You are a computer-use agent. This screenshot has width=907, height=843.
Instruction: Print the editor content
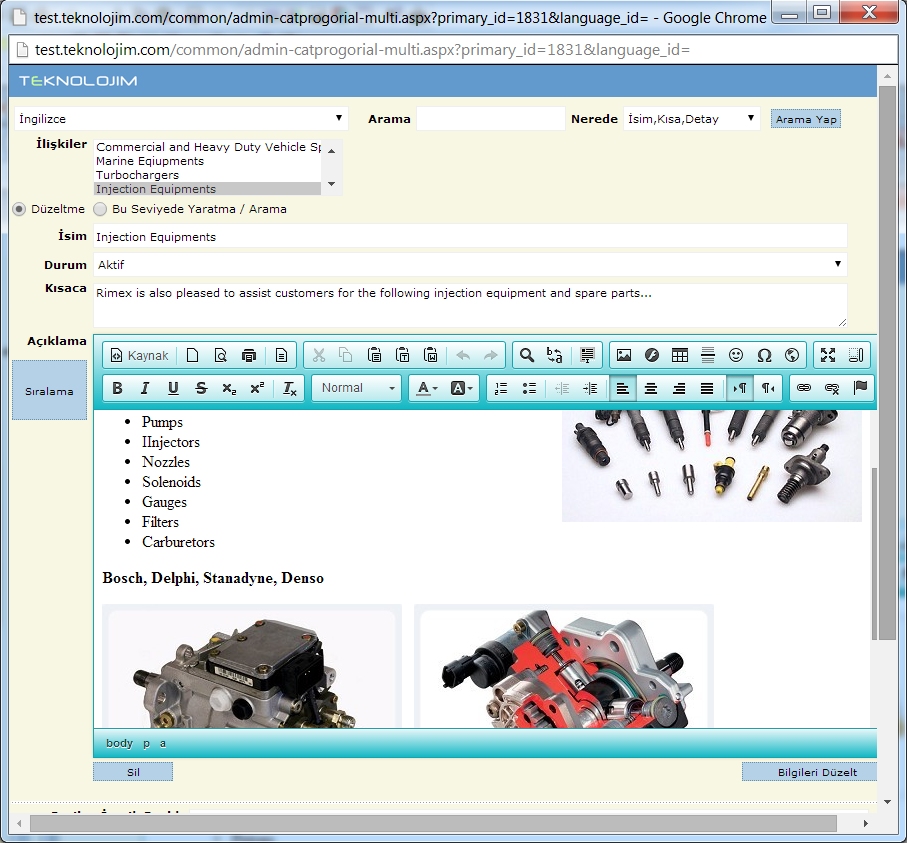(x=249, y=355)
